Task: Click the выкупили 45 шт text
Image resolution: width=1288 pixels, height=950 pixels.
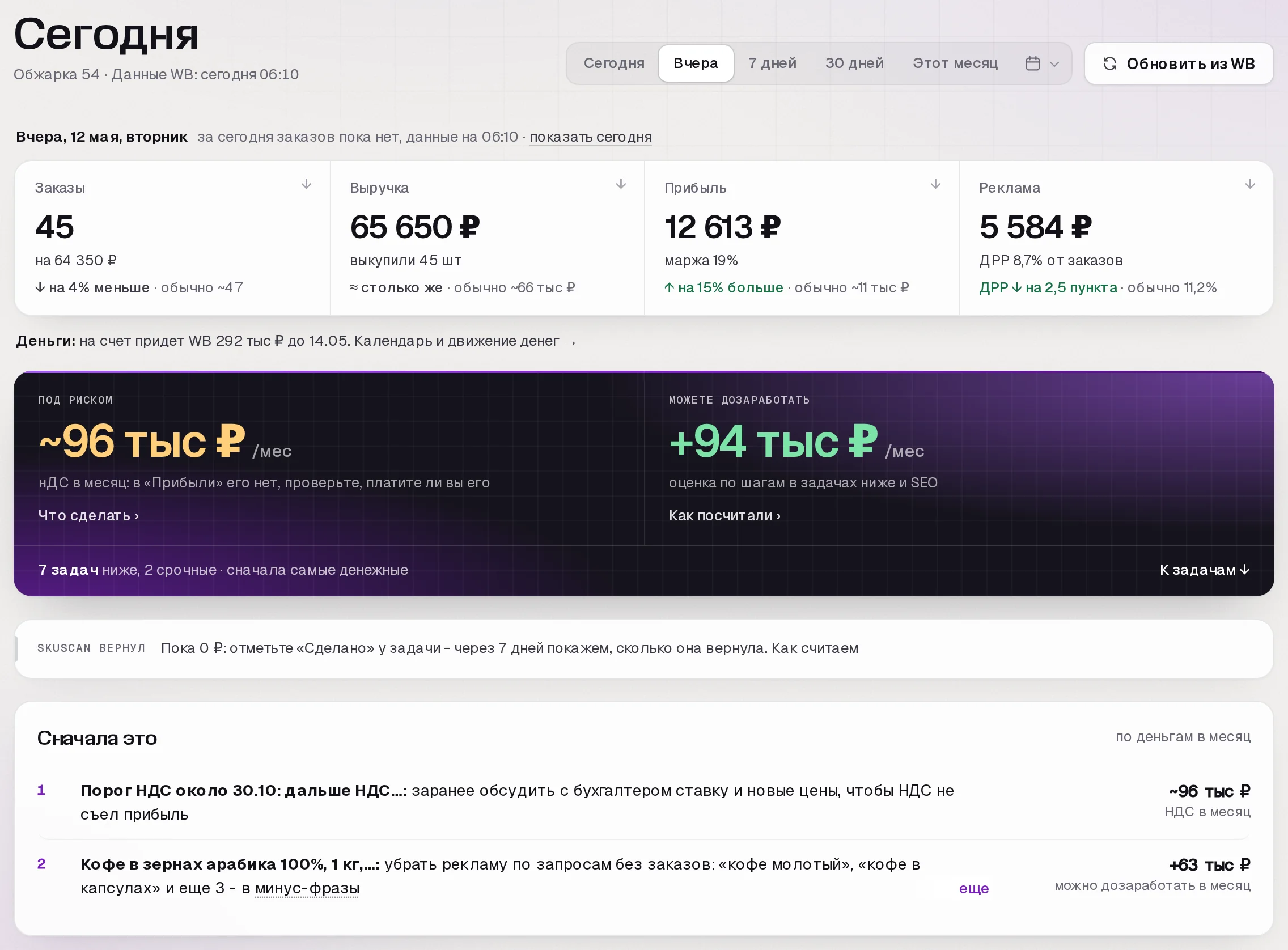Action: [405, 261]
